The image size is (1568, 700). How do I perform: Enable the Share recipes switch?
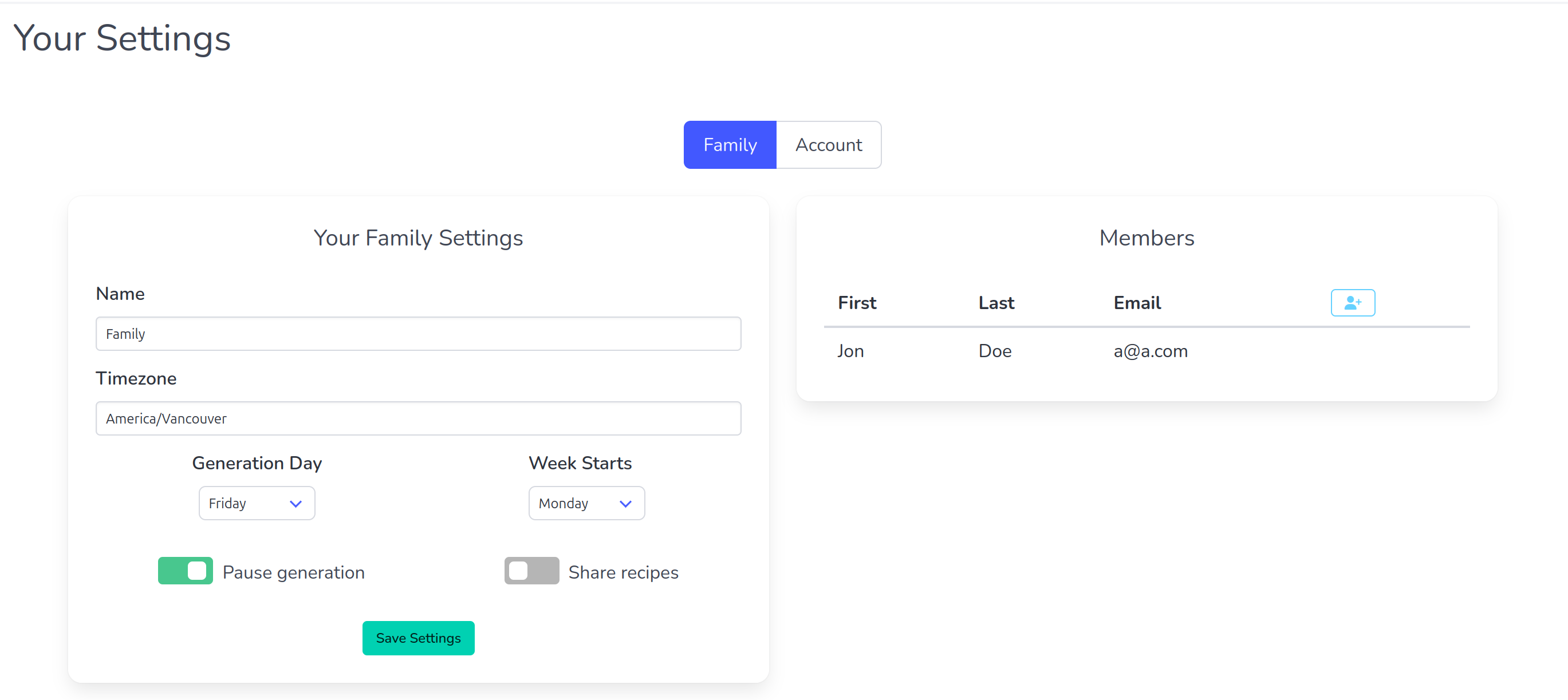531,571
